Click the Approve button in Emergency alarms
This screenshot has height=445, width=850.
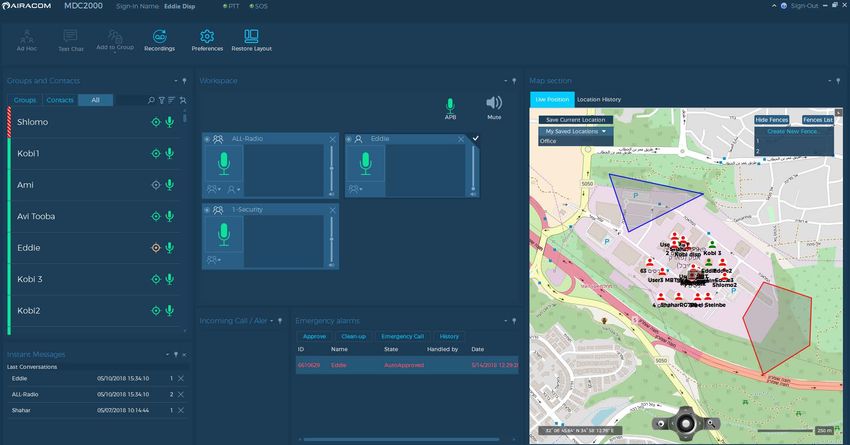pyautogui.click(x=314, y=337)
